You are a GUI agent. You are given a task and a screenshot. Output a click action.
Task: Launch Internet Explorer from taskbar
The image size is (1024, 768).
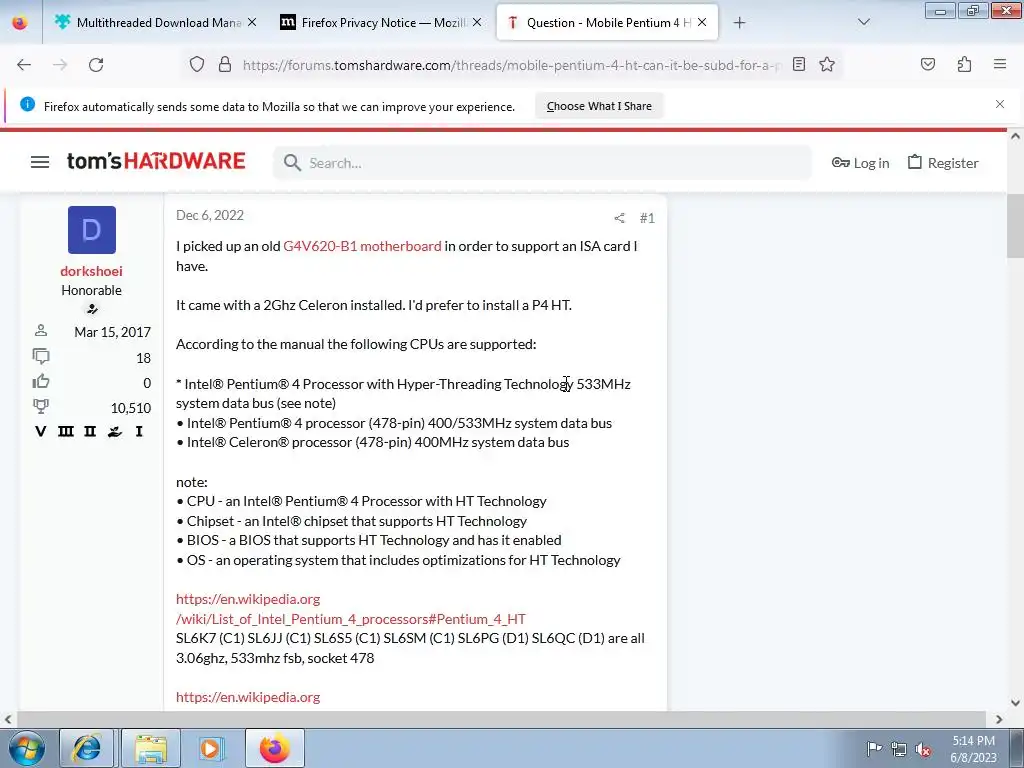(86, 748)
